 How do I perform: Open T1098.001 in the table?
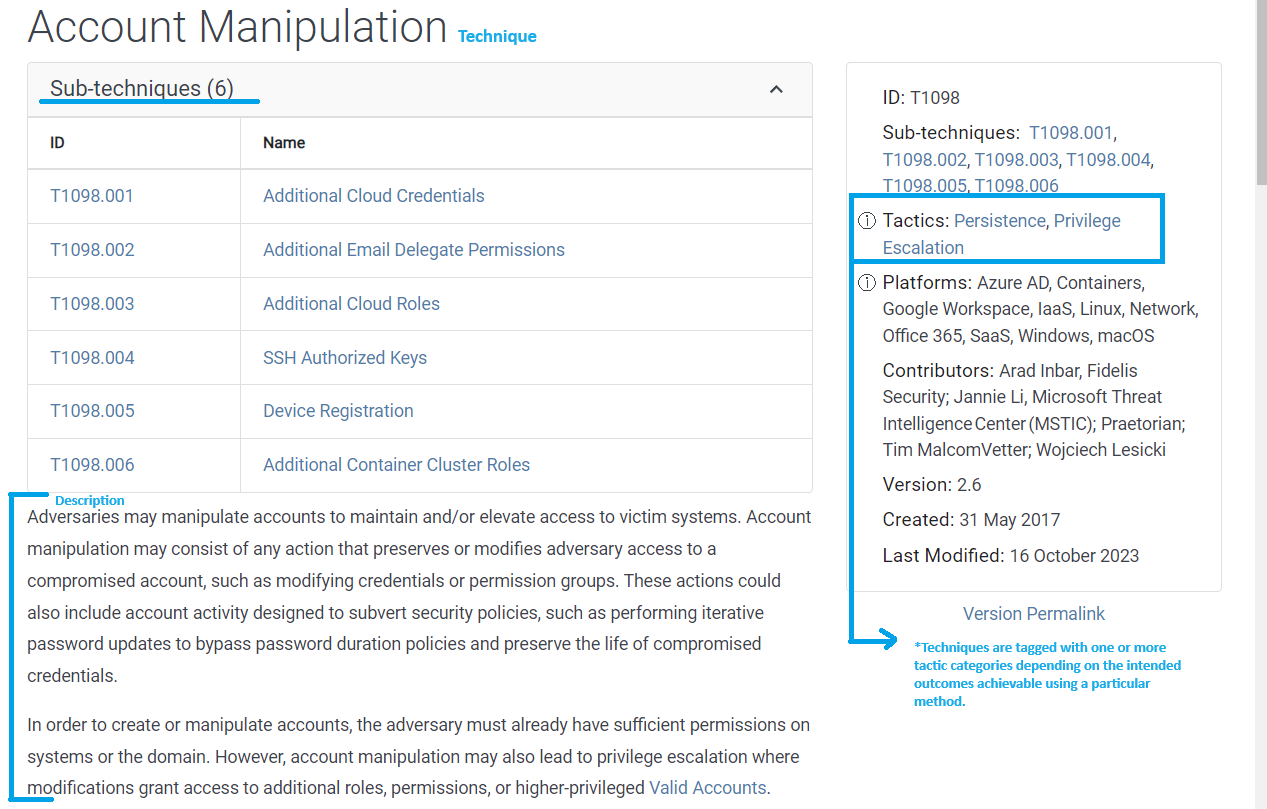(x=92, y=196)
